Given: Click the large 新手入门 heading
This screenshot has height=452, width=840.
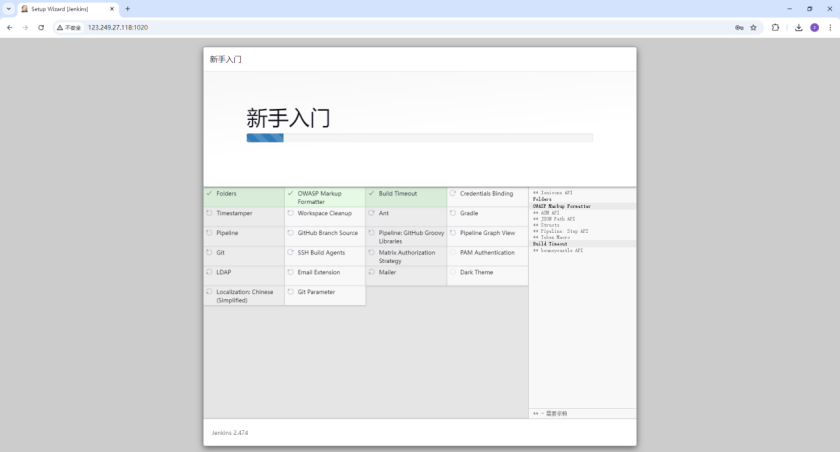Looking at the screenshot, I should [288, 118].
